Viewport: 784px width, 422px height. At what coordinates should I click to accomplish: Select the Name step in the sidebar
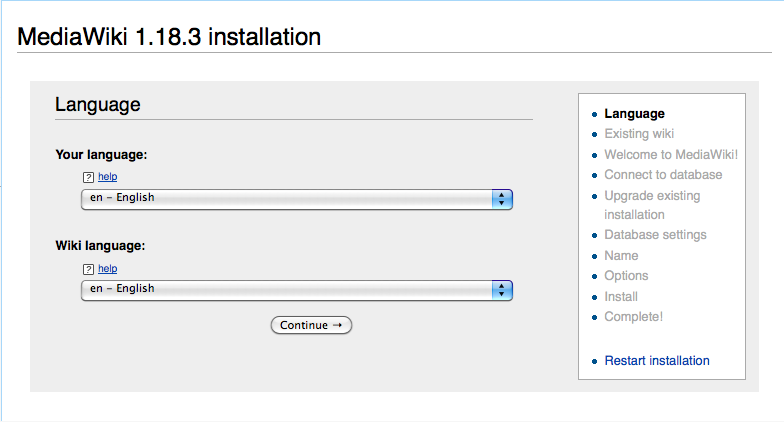point(621,256)
